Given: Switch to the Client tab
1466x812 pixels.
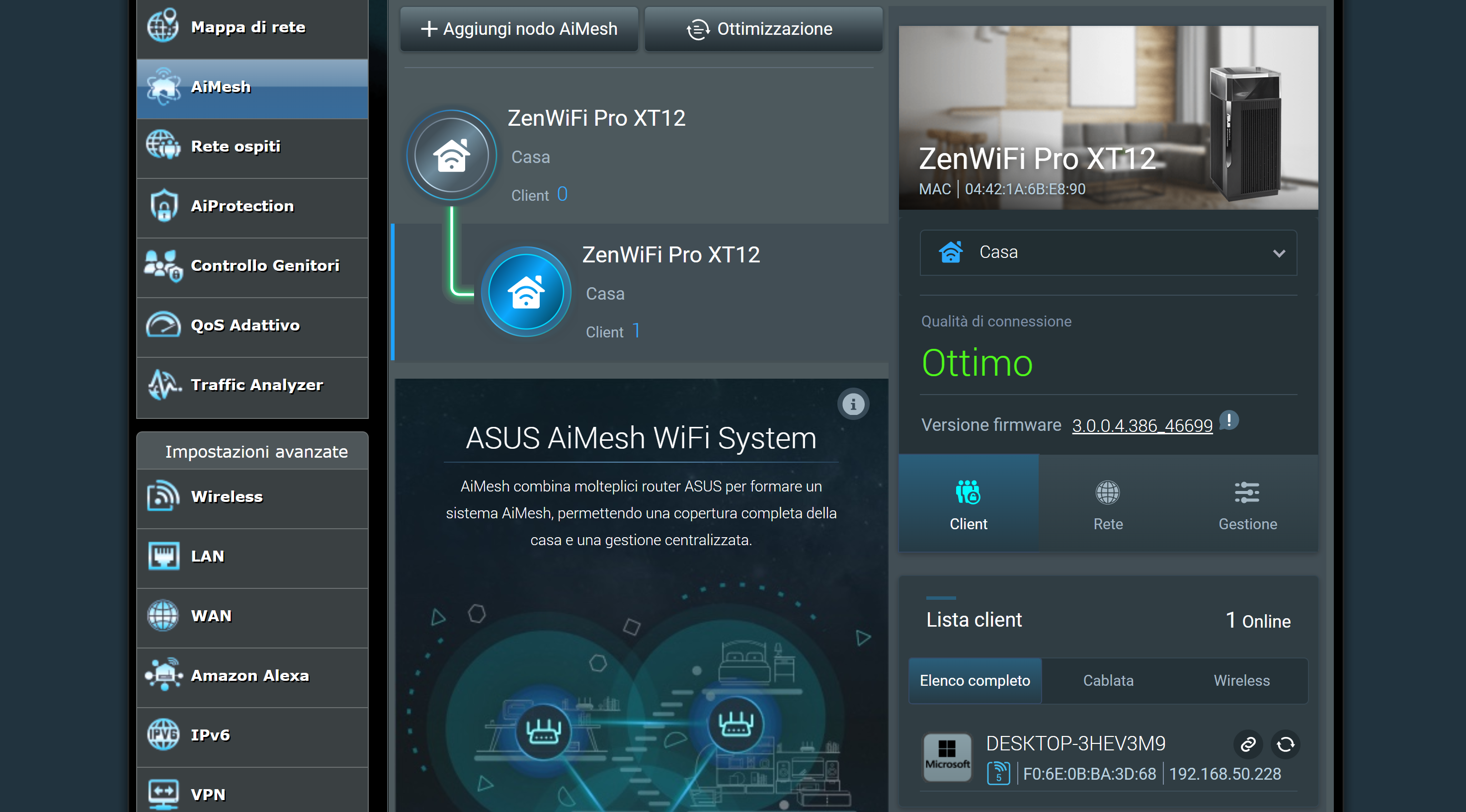Looking at the screenshot, I should (969, 502).
